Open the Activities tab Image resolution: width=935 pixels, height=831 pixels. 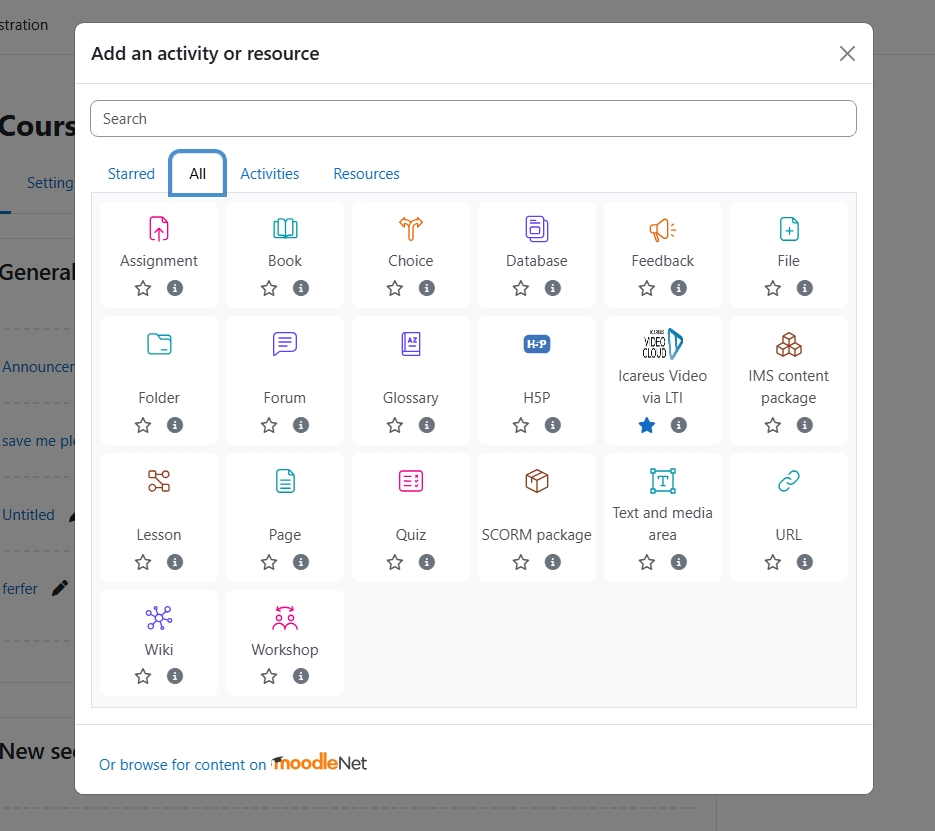[x=270, y=174]
